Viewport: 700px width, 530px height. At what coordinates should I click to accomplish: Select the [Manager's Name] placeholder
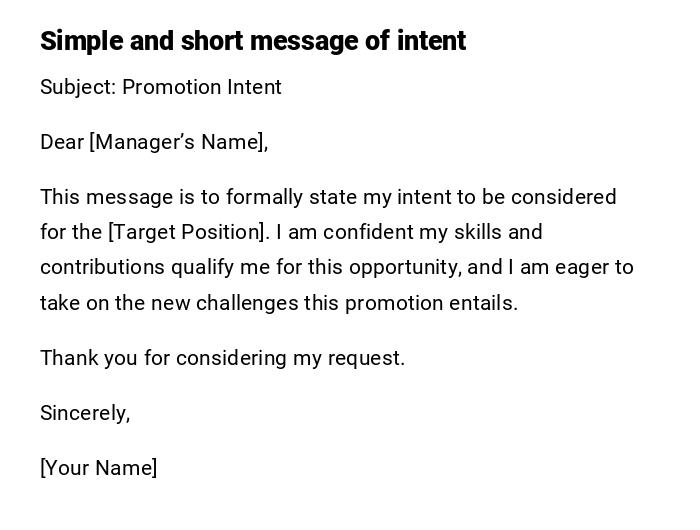point(178,142)
